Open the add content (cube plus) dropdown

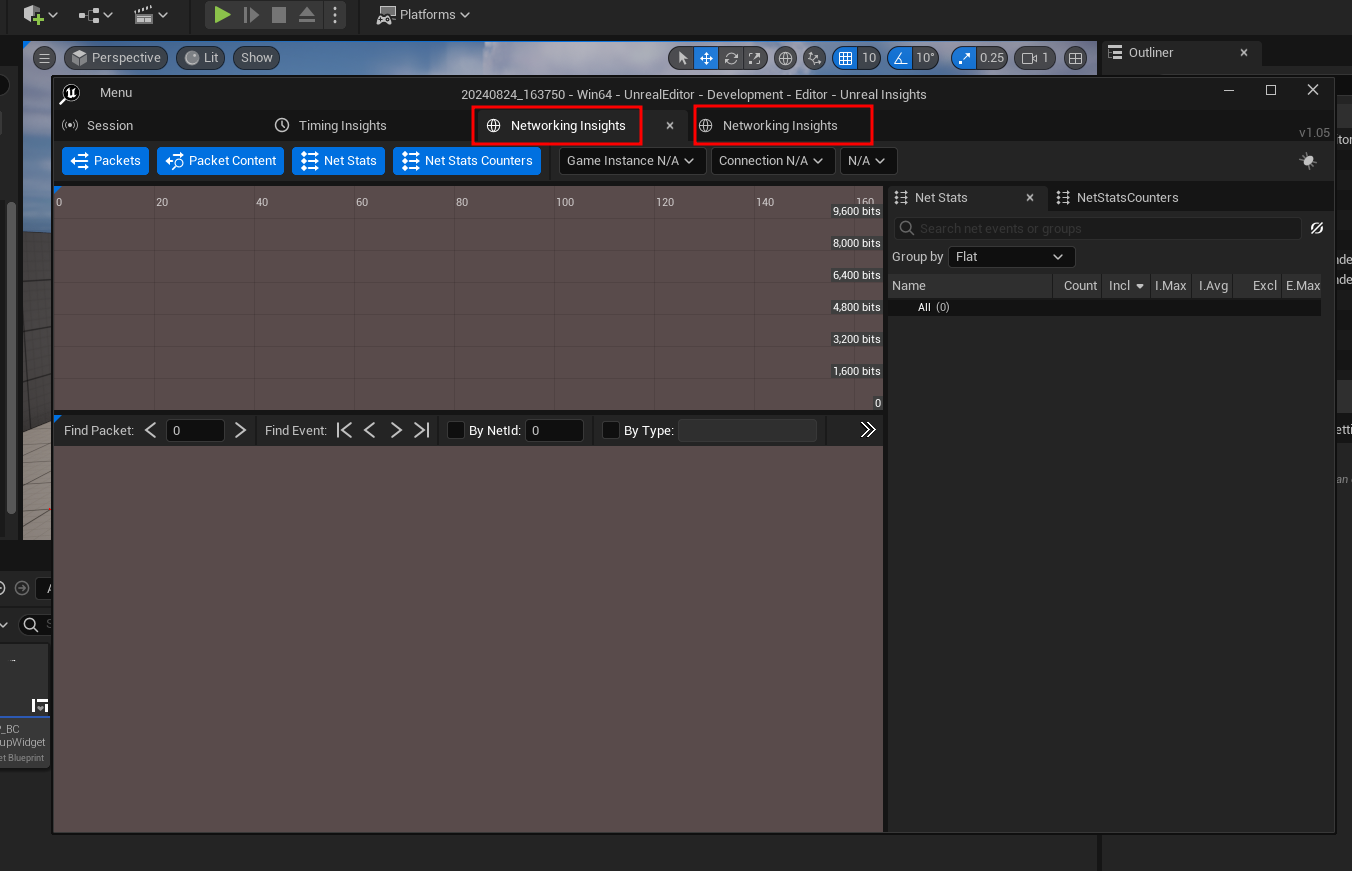[x=41, y=15]
